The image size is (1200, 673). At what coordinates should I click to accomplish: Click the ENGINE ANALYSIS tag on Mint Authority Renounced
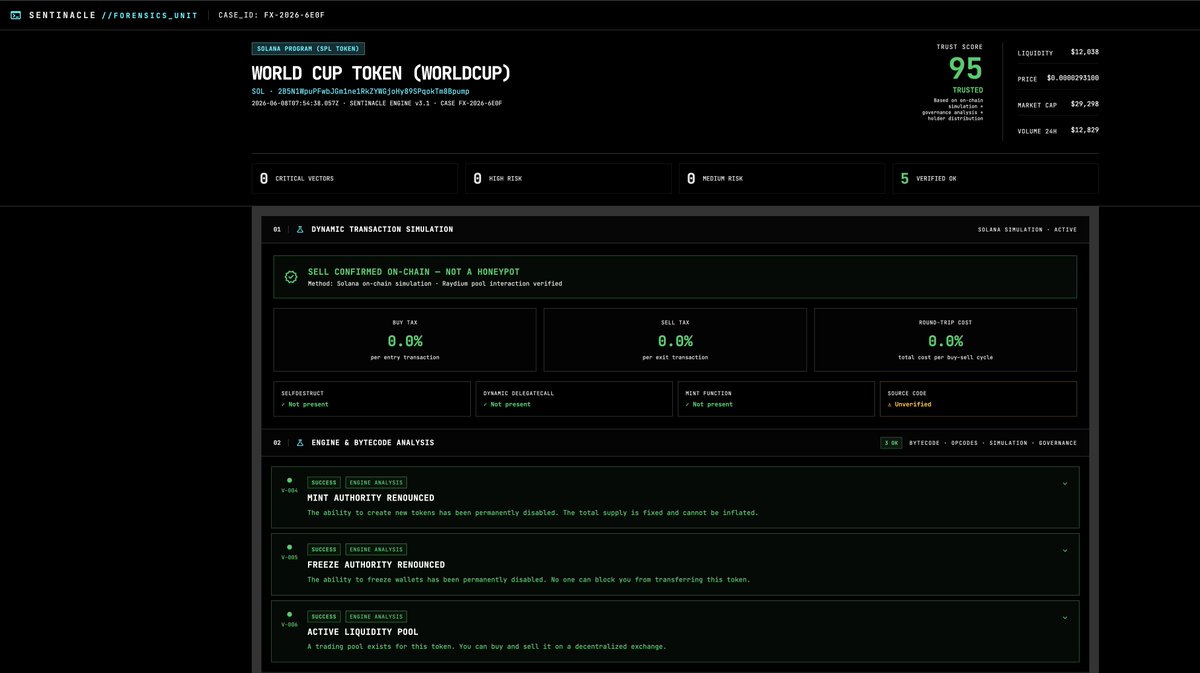pyautogui.click(x=376, y=482)
